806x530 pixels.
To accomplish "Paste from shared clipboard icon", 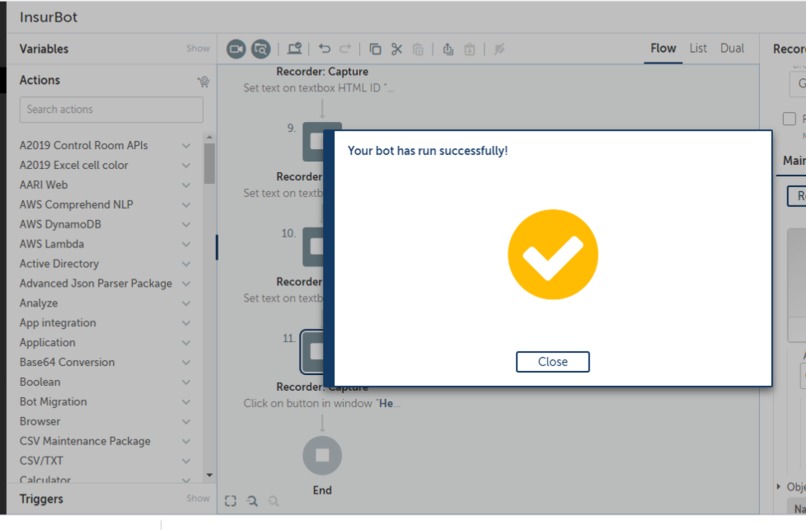I will [469, 49].
